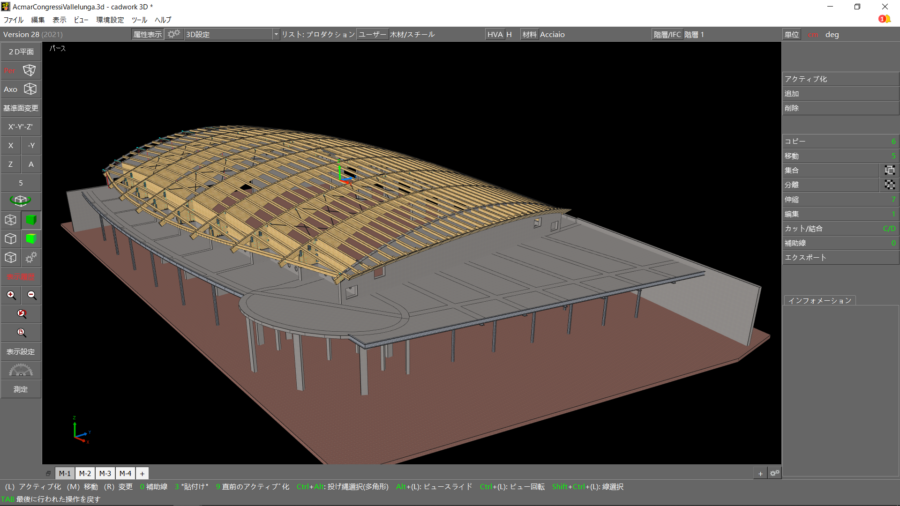
Task: Click the icon next to 集合
Action: 888,170
